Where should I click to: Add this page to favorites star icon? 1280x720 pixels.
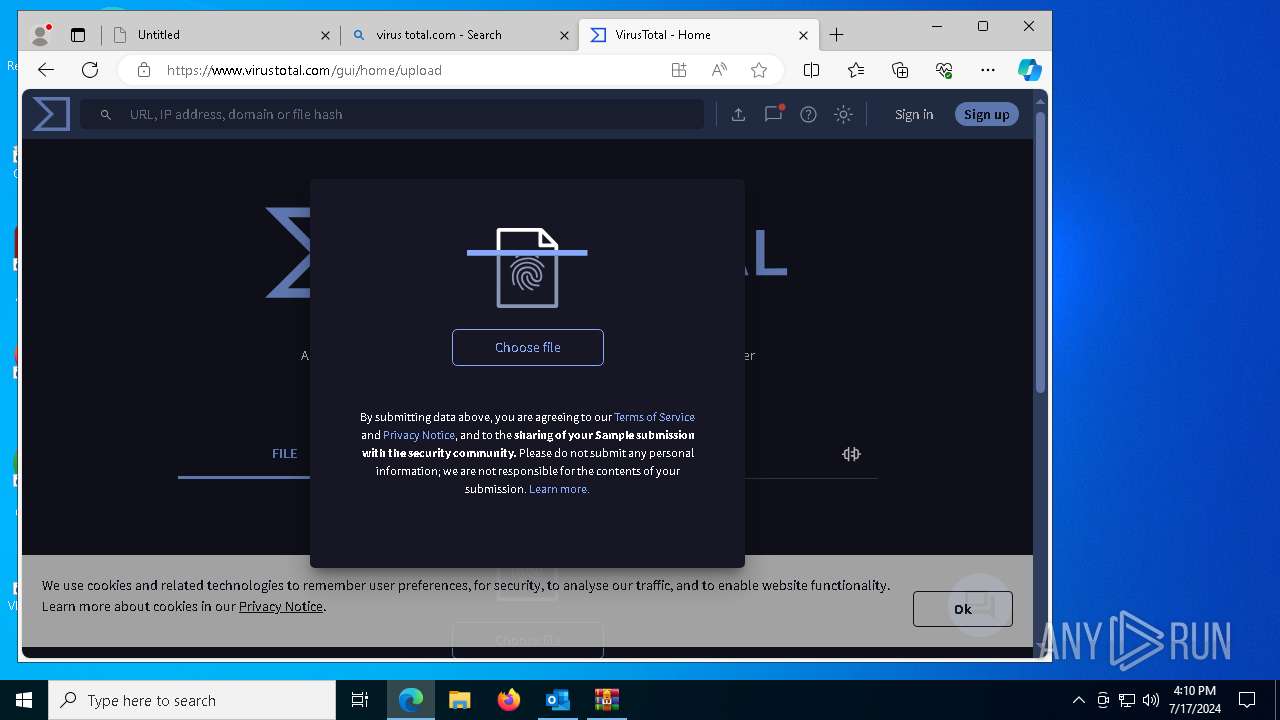(759, 70)
